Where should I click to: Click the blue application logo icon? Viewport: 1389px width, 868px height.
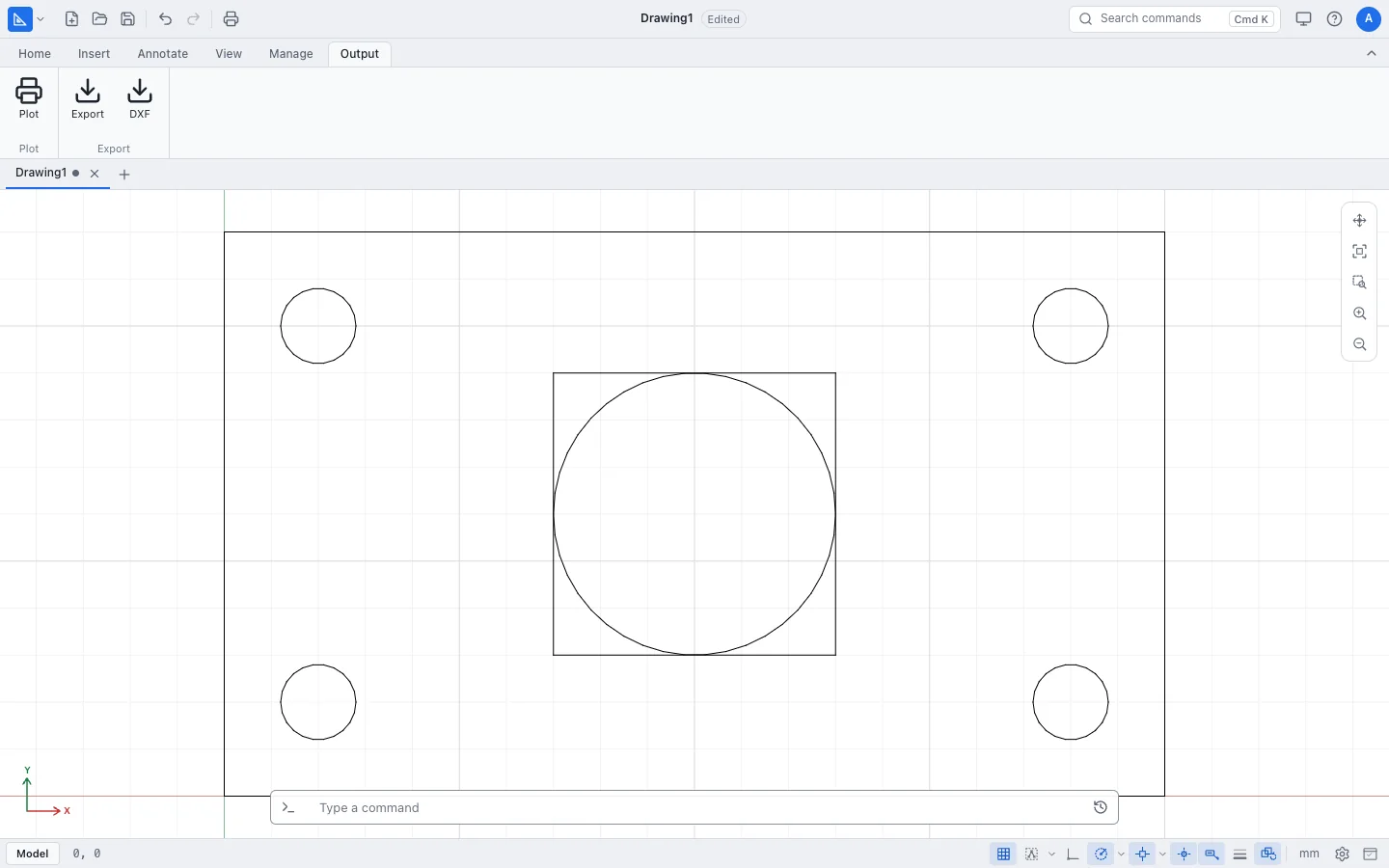[x=19, y=19]
